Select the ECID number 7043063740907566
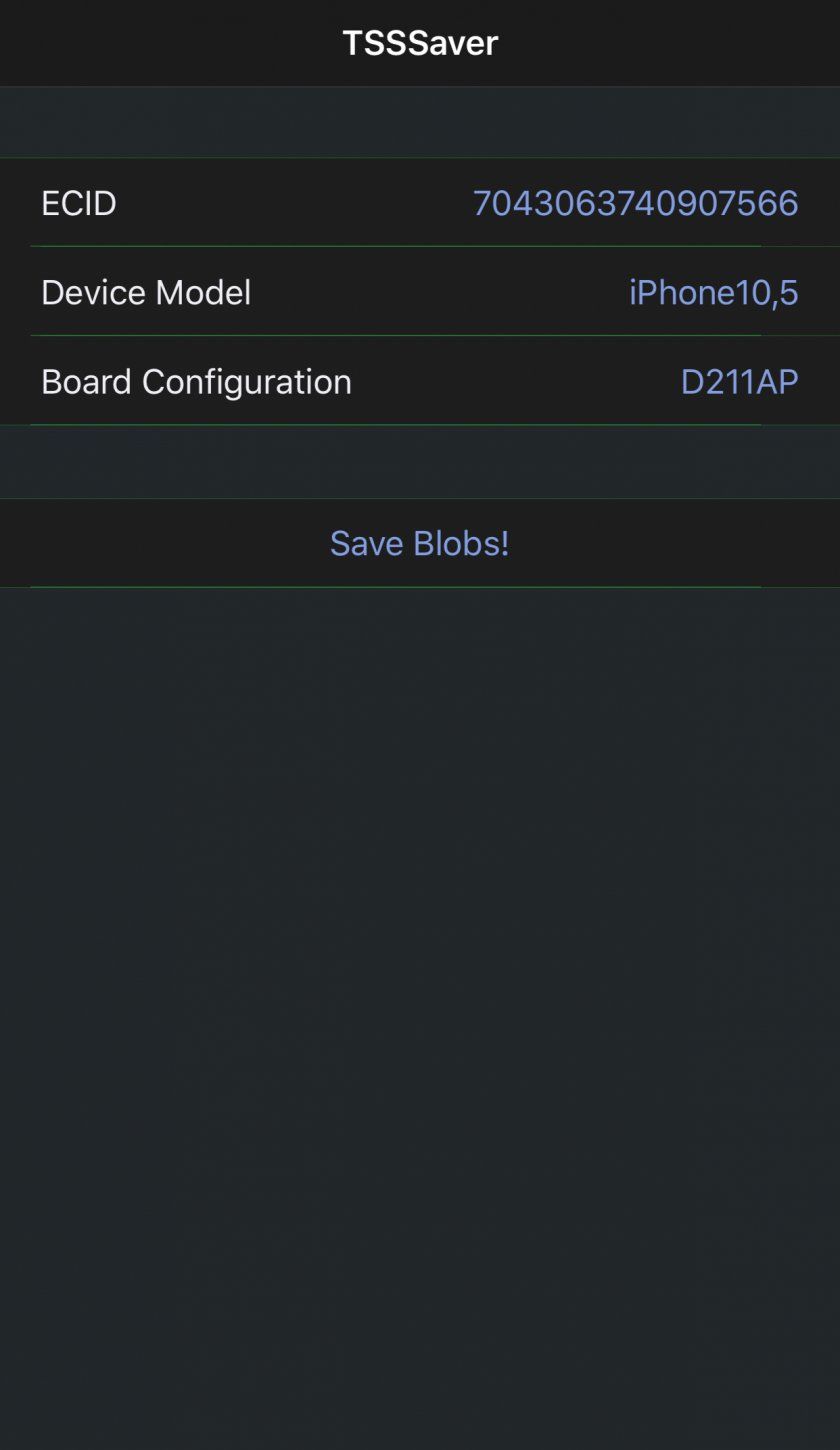The height and width of the screenshot is (1450, 840). (x=635, y=203)
